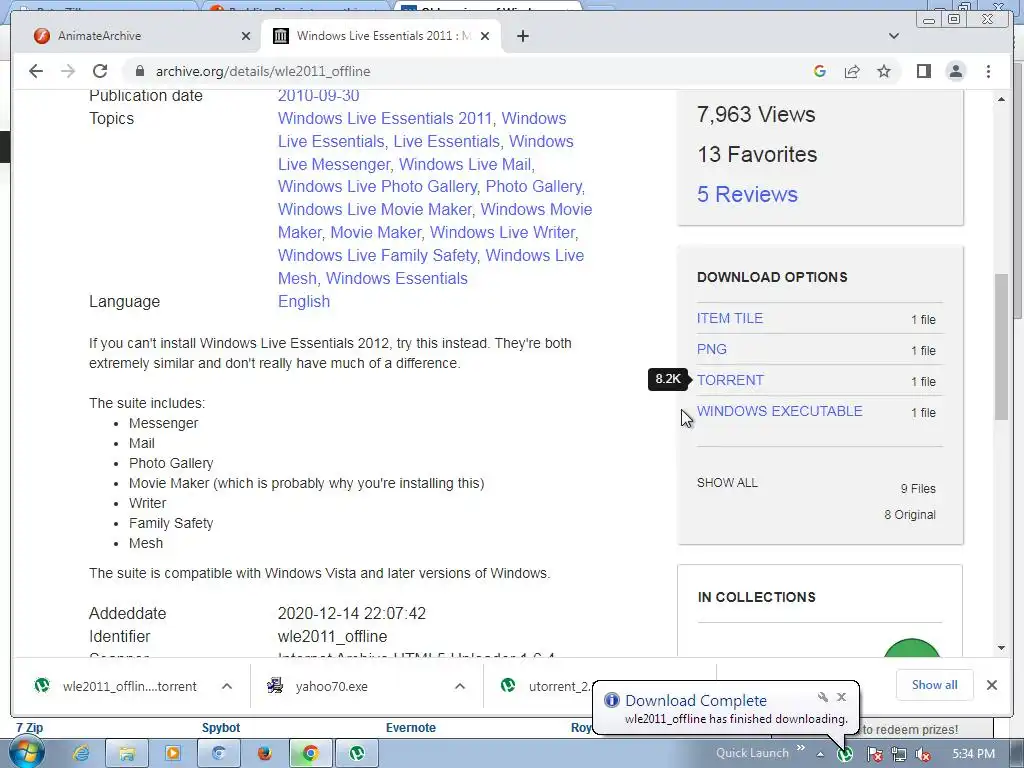The height and width of the screenshot is (768, 1024).
Task: Click SHOW ALL download files
Action: coord(727,483)
